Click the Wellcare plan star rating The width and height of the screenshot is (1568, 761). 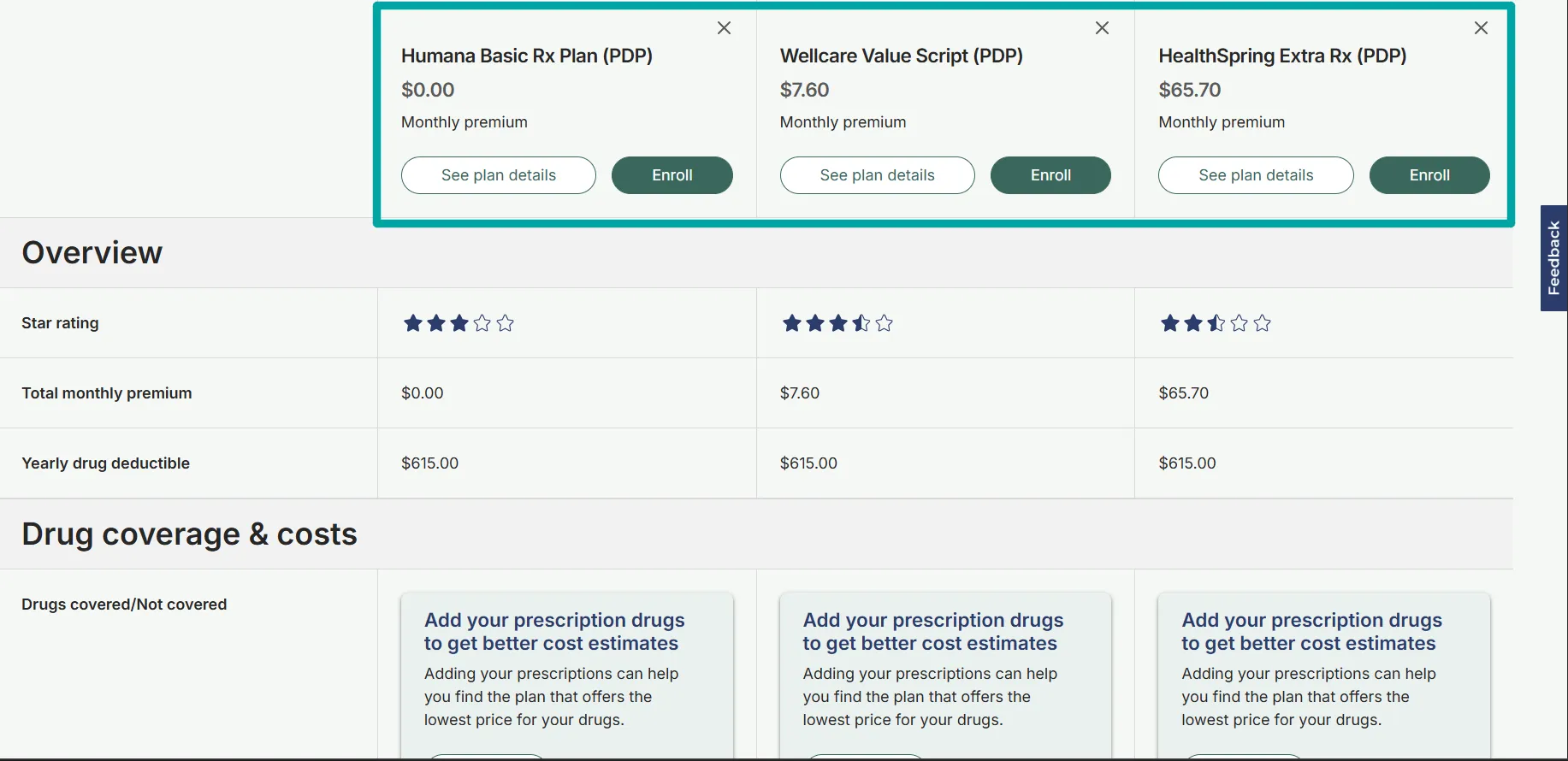pyautogui.click(x=837, y=323)
